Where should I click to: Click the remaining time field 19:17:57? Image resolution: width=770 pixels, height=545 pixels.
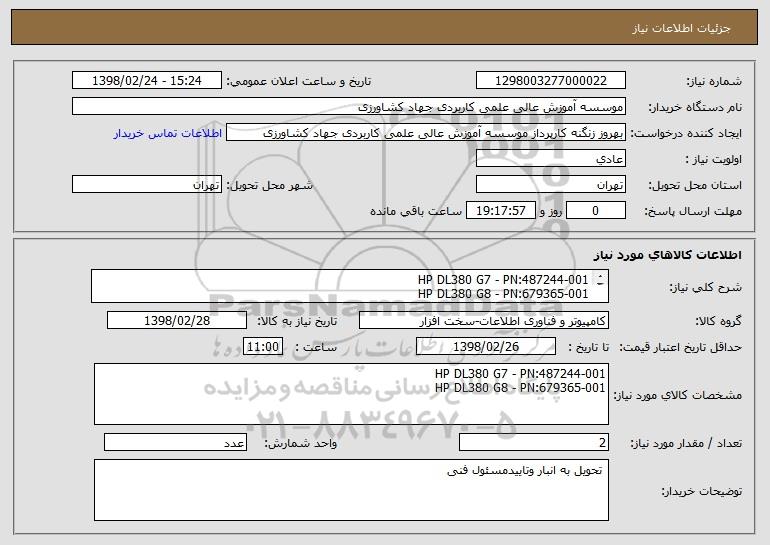pyautogui.click(x=500, y=210)
